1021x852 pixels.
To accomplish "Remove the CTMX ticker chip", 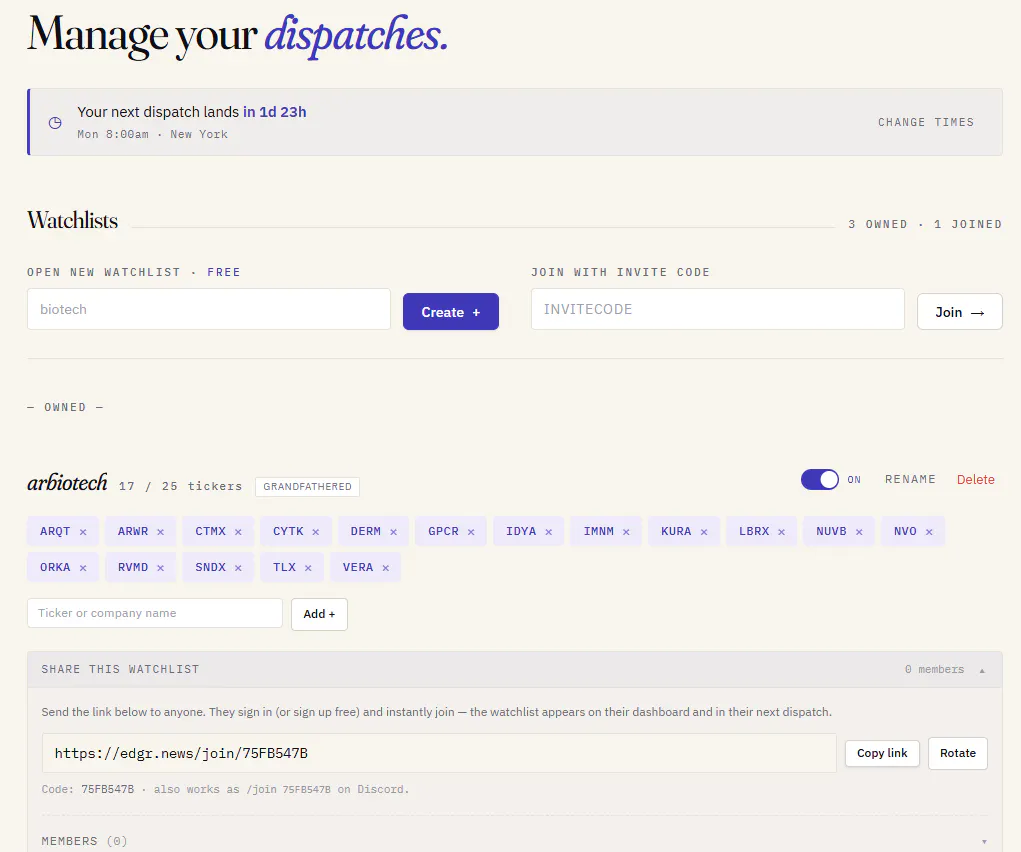I will pyautogui.click(x=238, y=532).
